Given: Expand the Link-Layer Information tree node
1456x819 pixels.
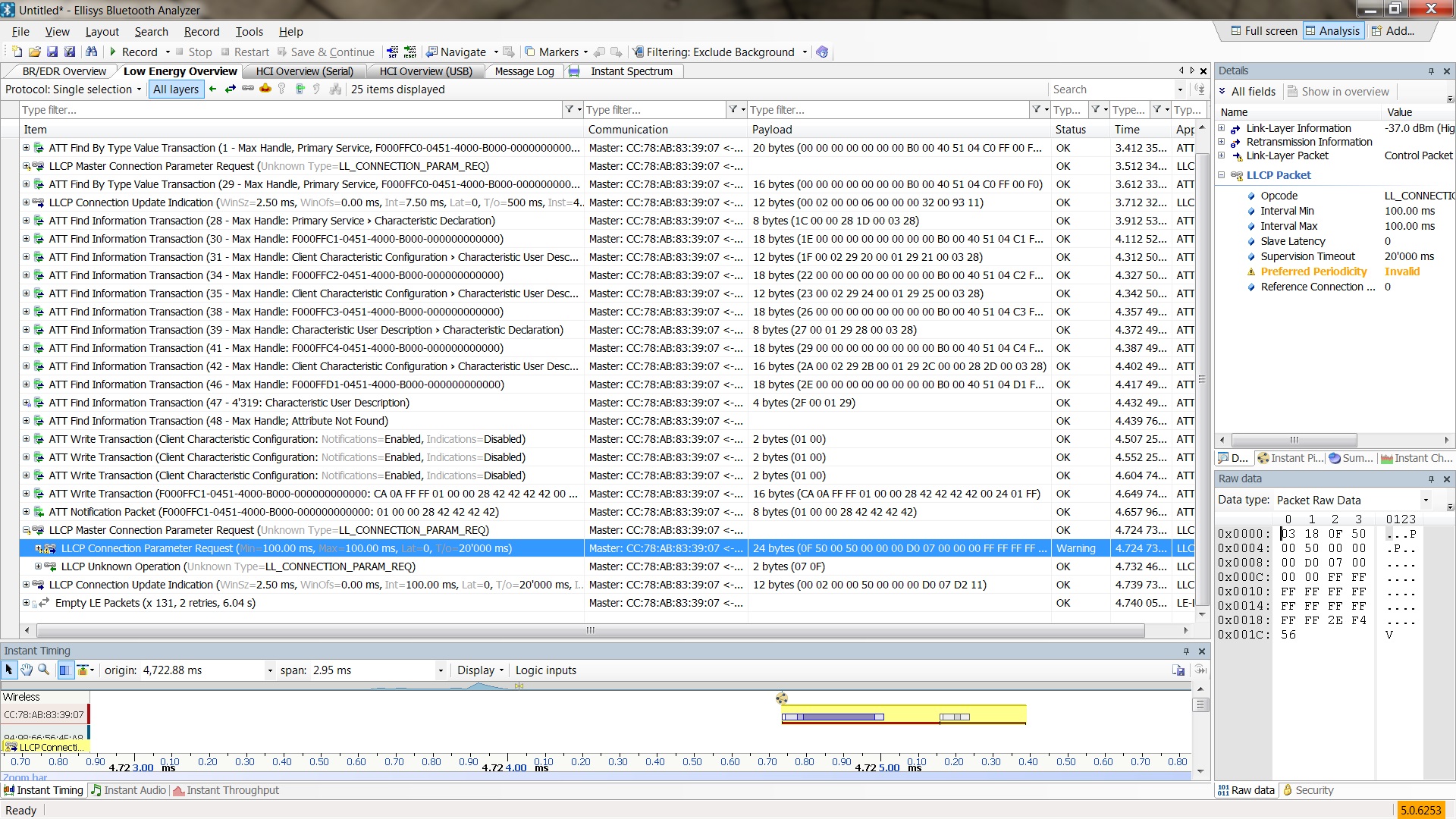Looking at the screenshot, I should 1222,128.
